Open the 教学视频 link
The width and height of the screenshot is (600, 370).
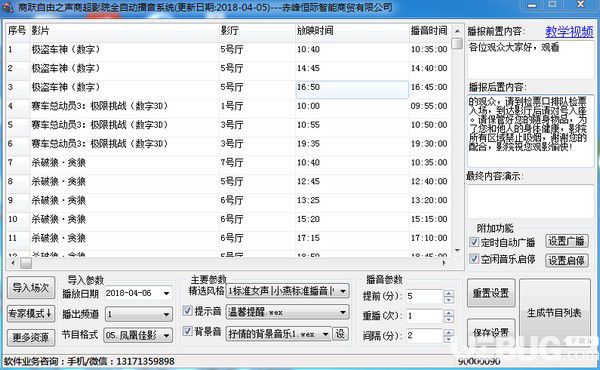coord(569,32)
